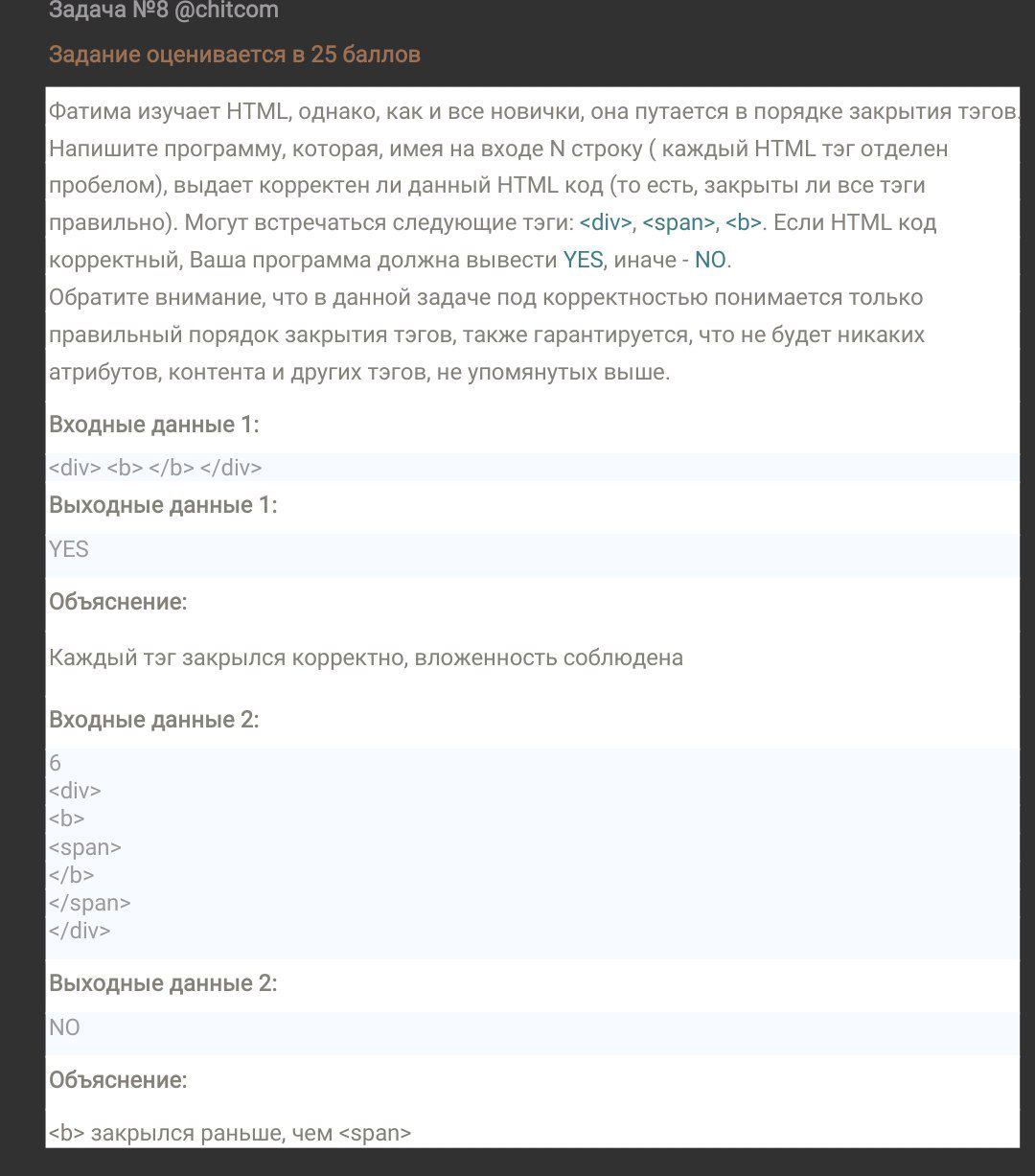The image size is (1035, 1176).
Task: Click the '</span>' line in the second input
Action: tap(90, 903)
